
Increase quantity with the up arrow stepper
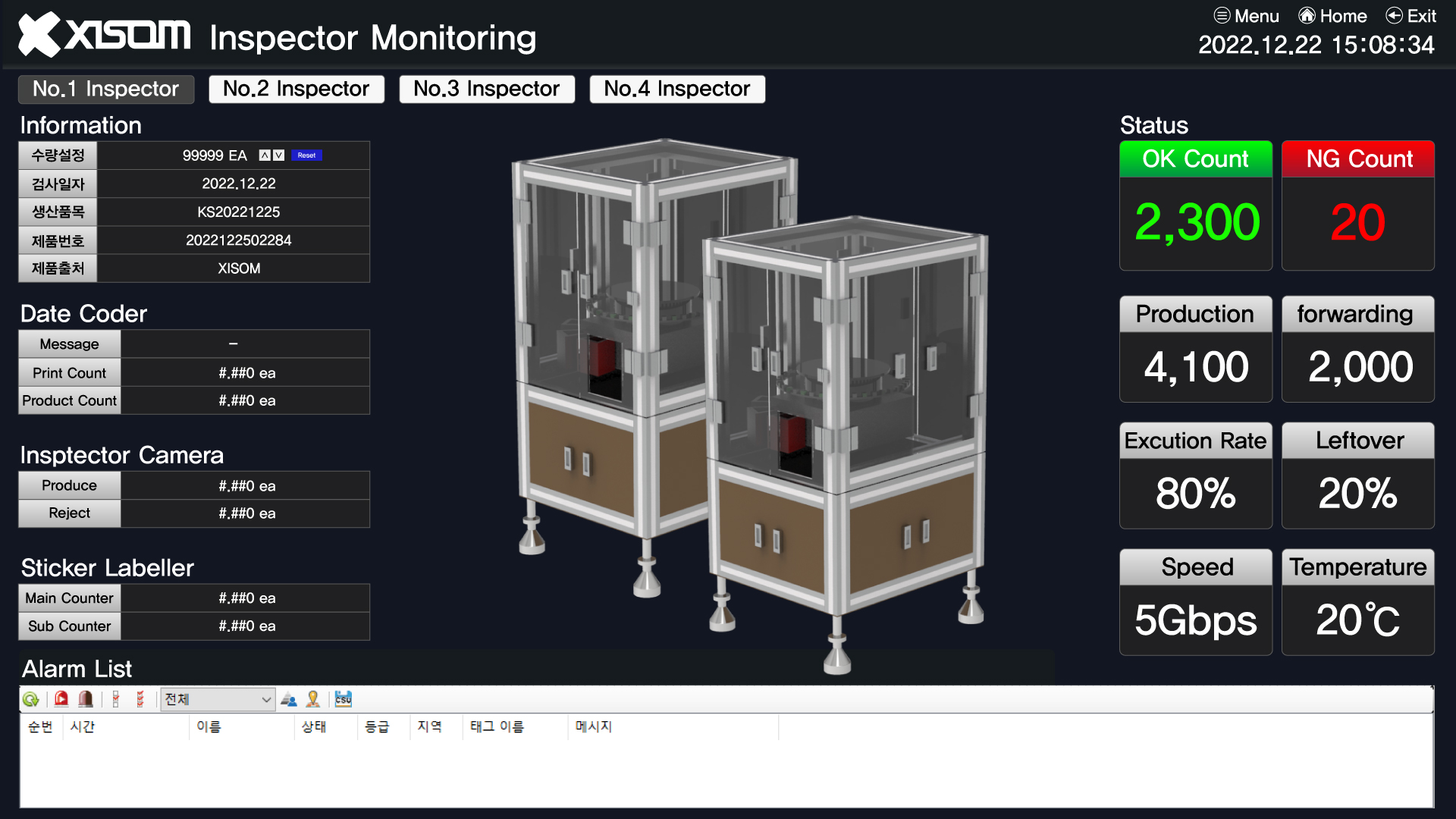(x=265, y=155)
